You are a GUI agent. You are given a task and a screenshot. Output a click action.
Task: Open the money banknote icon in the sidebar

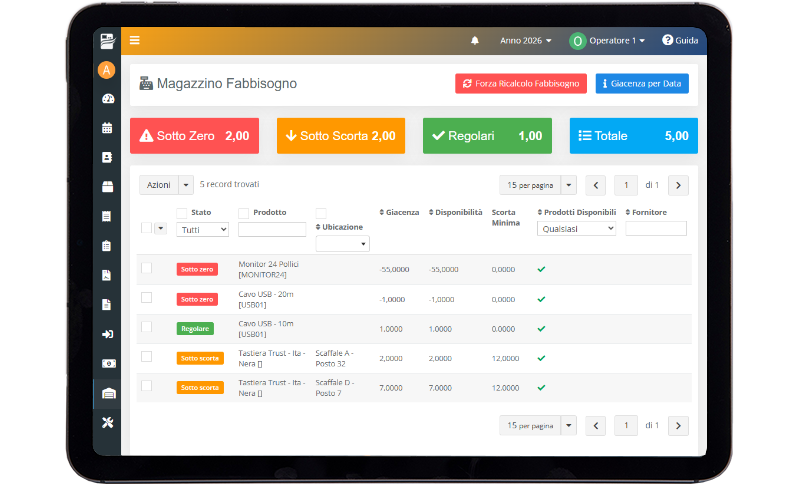coord(109,364)
